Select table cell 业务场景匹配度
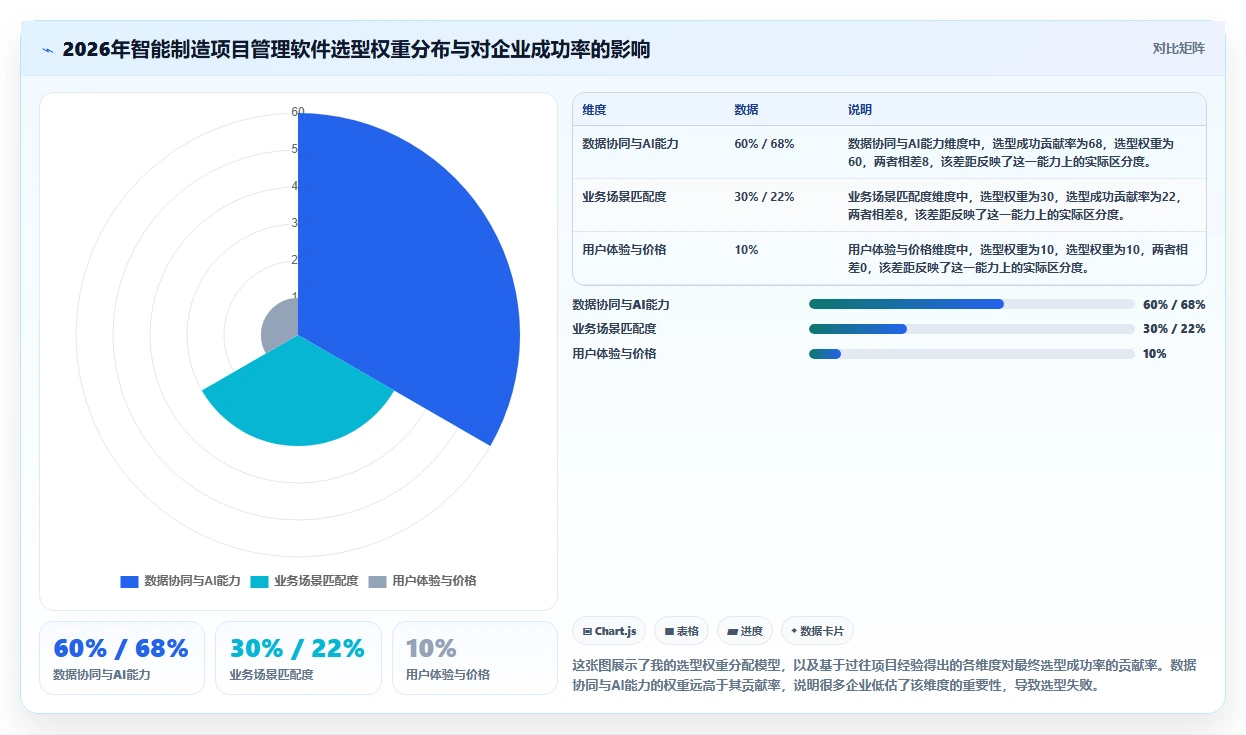This screenshot has width=1246, height=735. coord(624,196)
